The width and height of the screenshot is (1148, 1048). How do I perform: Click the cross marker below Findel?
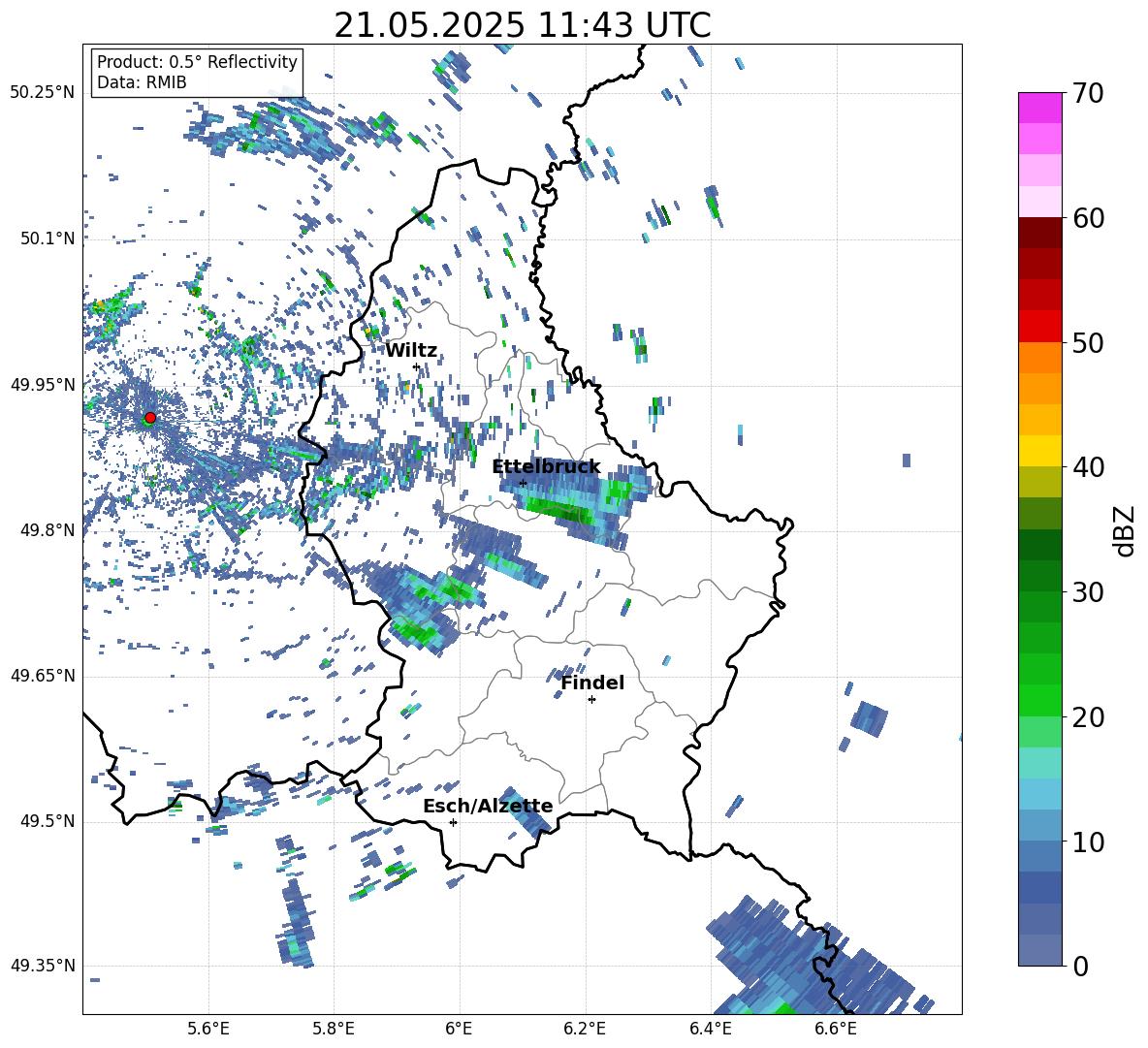[x=591, y=700]
